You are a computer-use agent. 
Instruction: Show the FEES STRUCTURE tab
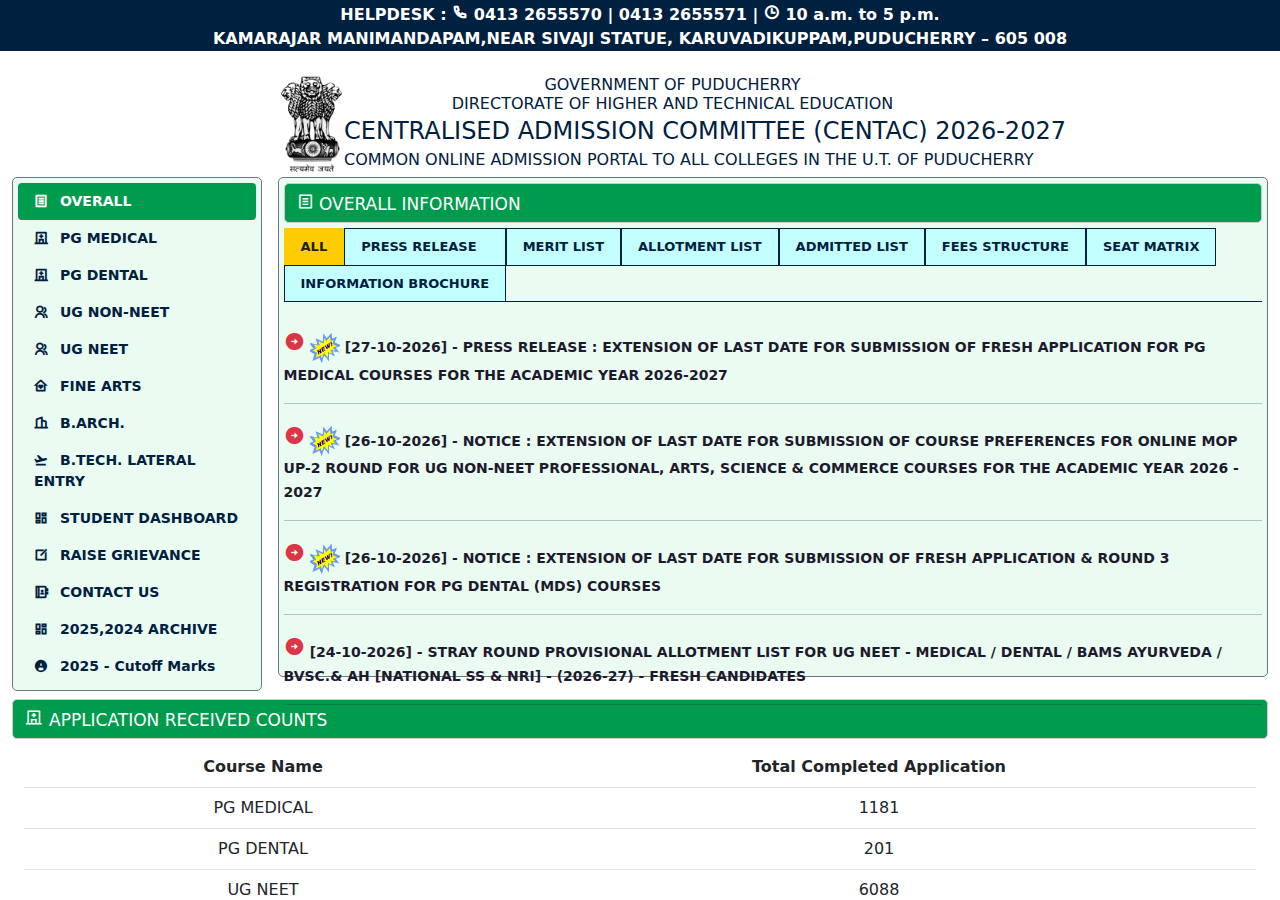[x=1005, y=247]
